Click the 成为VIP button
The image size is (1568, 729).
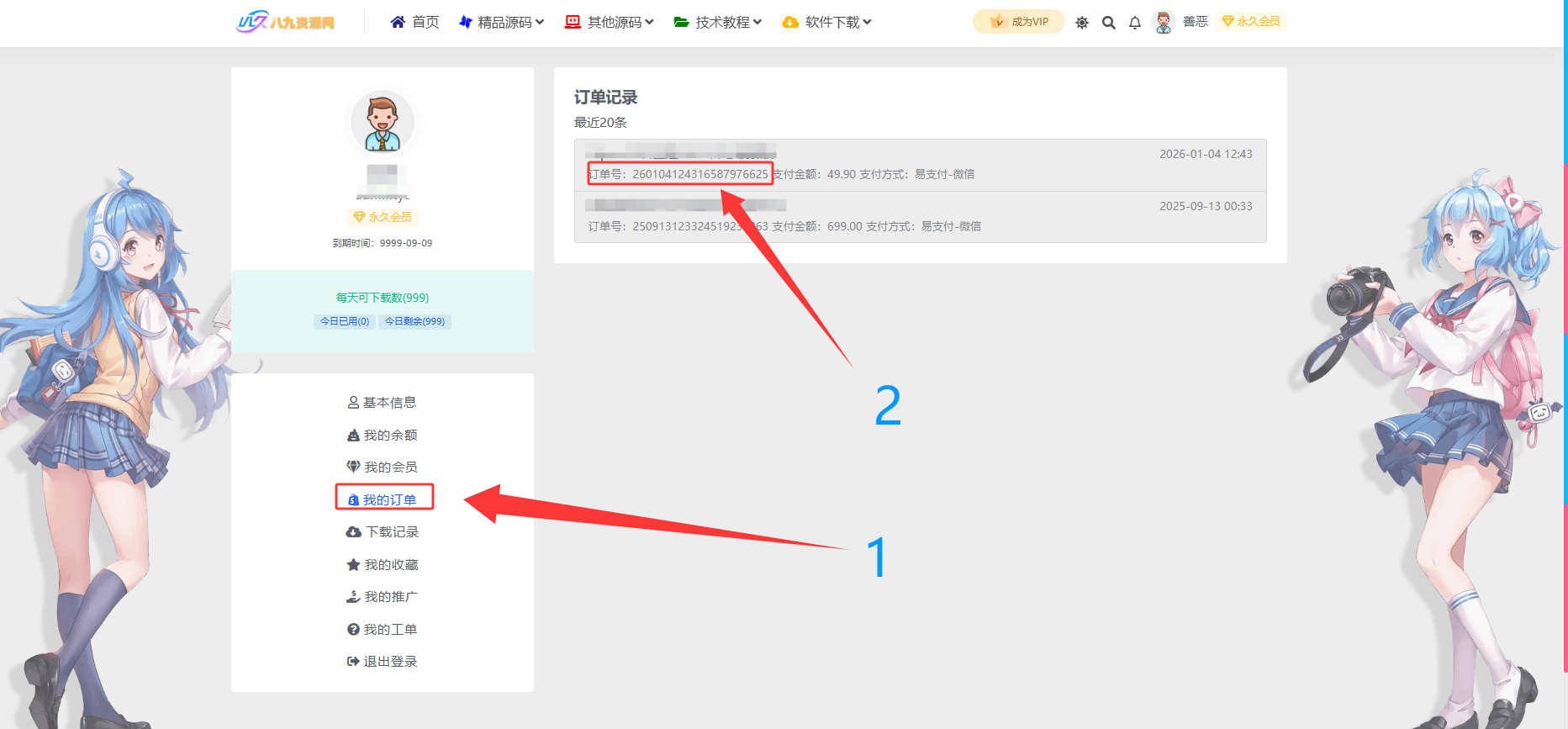coord(1019,22)
